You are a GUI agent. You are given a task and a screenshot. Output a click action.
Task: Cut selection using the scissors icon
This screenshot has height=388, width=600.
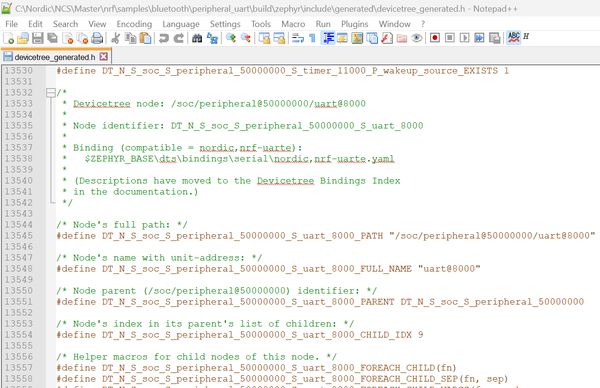coord(115,38)
